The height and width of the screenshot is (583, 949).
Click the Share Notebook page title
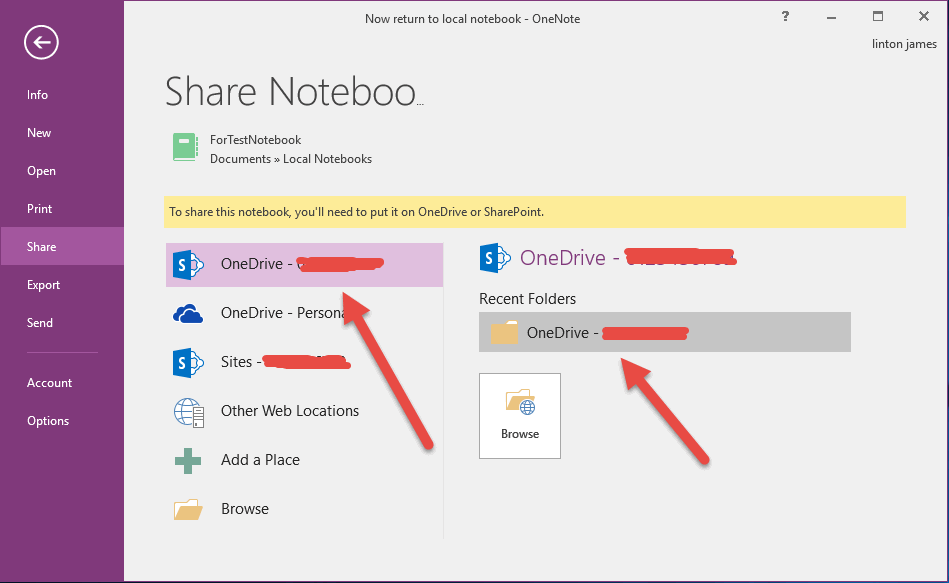click(x=294, y=92)
